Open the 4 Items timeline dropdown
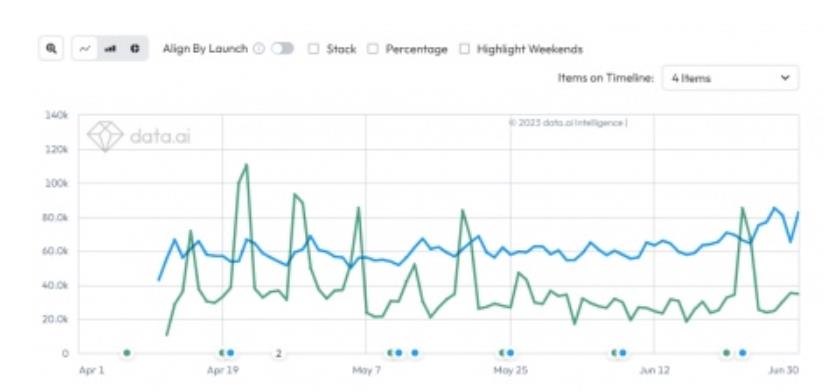Viewport: 824px width, 392px height. point(730,78)
